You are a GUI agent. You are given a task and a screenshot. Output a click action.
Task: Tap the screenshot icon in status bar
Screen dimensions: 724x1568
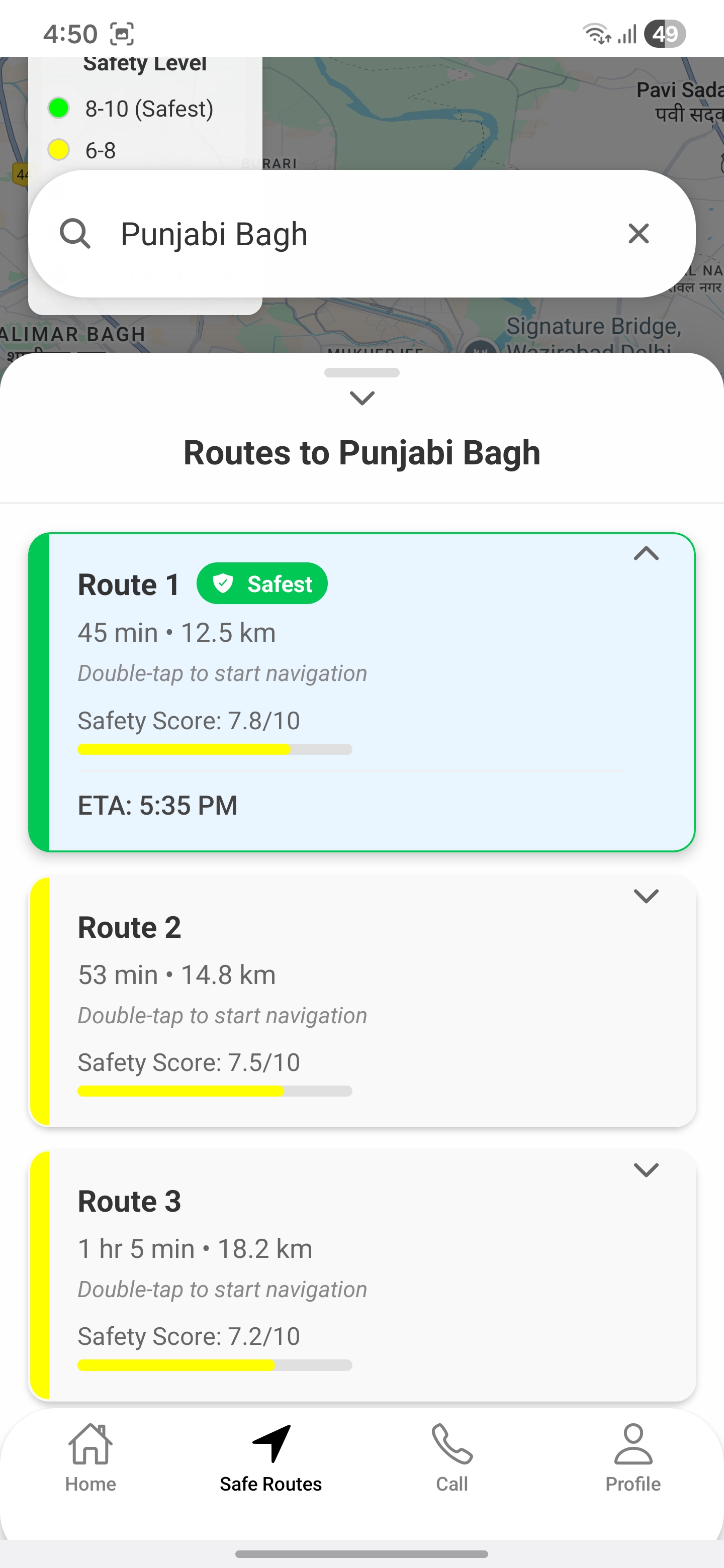[x=122, y=34]
